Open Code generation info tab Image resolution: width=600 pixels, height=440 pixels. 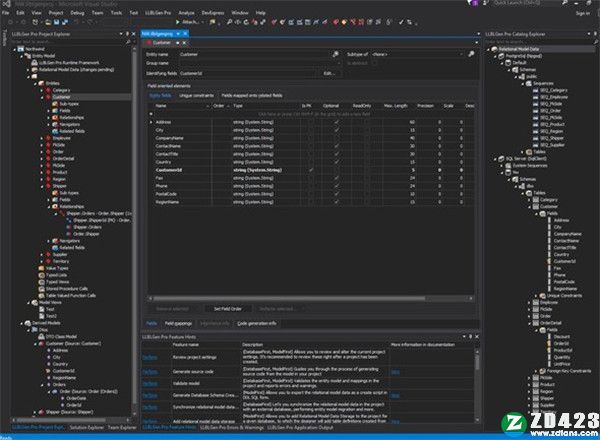coord(256,324)
